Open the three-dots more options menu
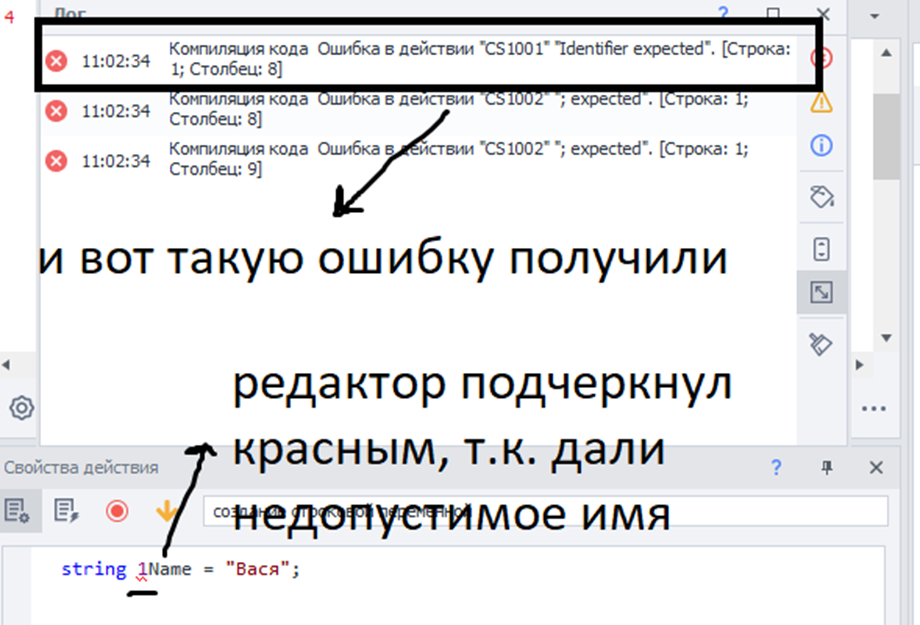This screenshot has width=920, height=625. coord(874,408)
